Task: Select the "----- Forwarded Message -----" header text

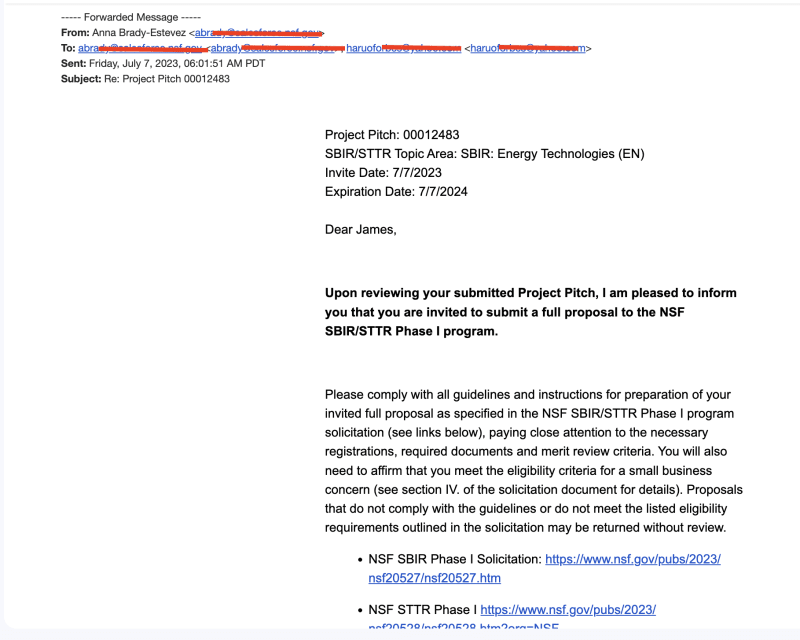Action: 131,17
